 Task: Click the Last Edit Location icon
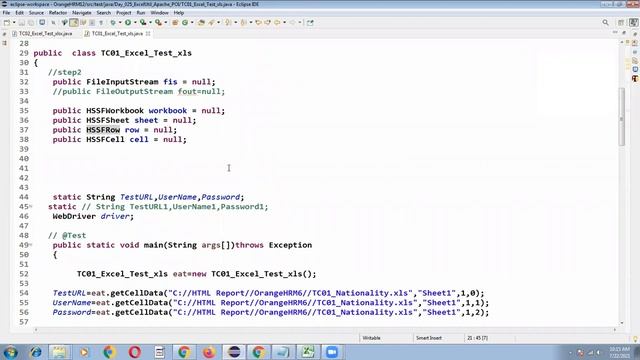pos(258,23)
